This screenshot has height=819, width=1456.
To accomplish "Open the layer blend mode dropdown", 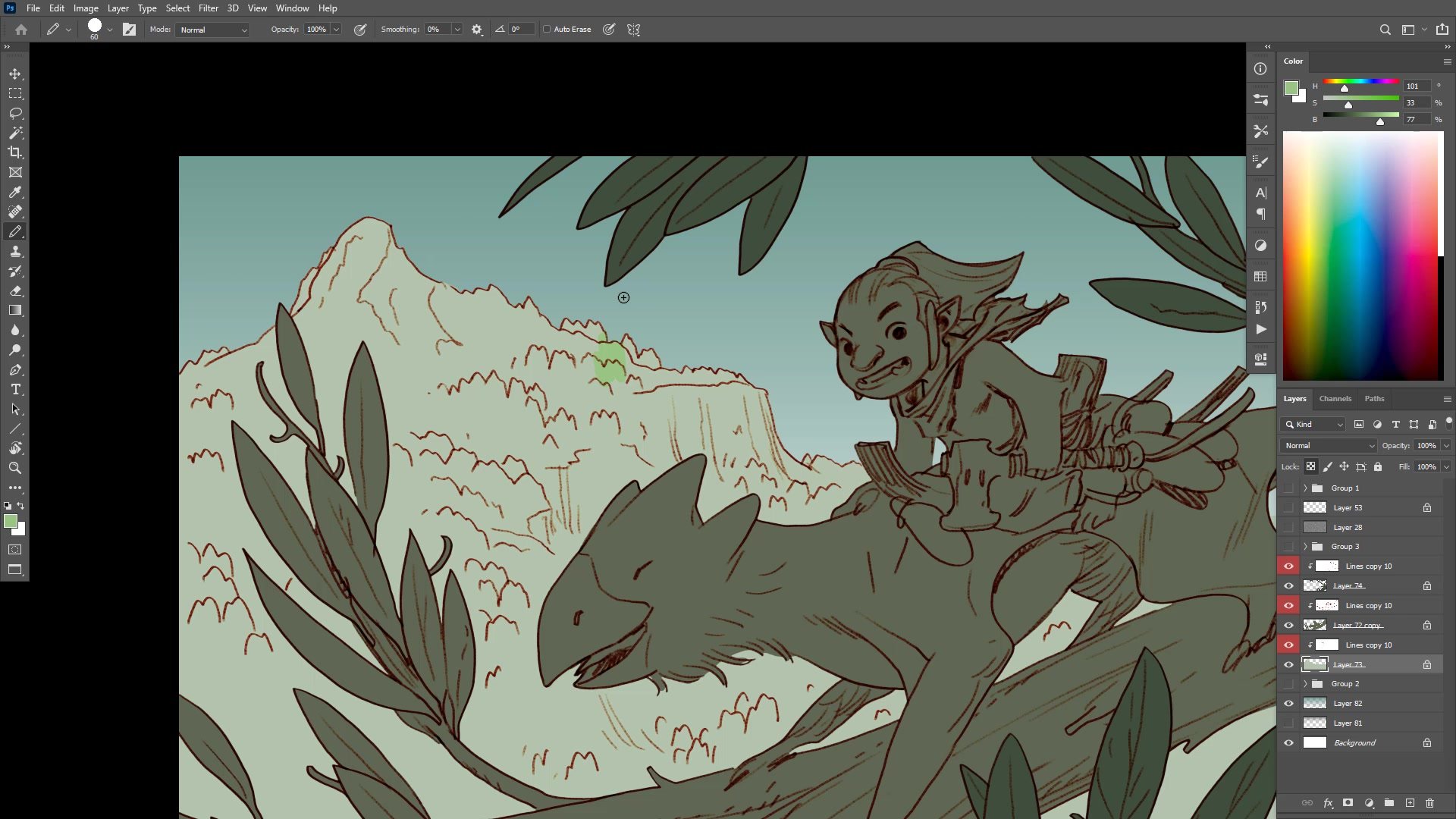I will pos(1329,445).
